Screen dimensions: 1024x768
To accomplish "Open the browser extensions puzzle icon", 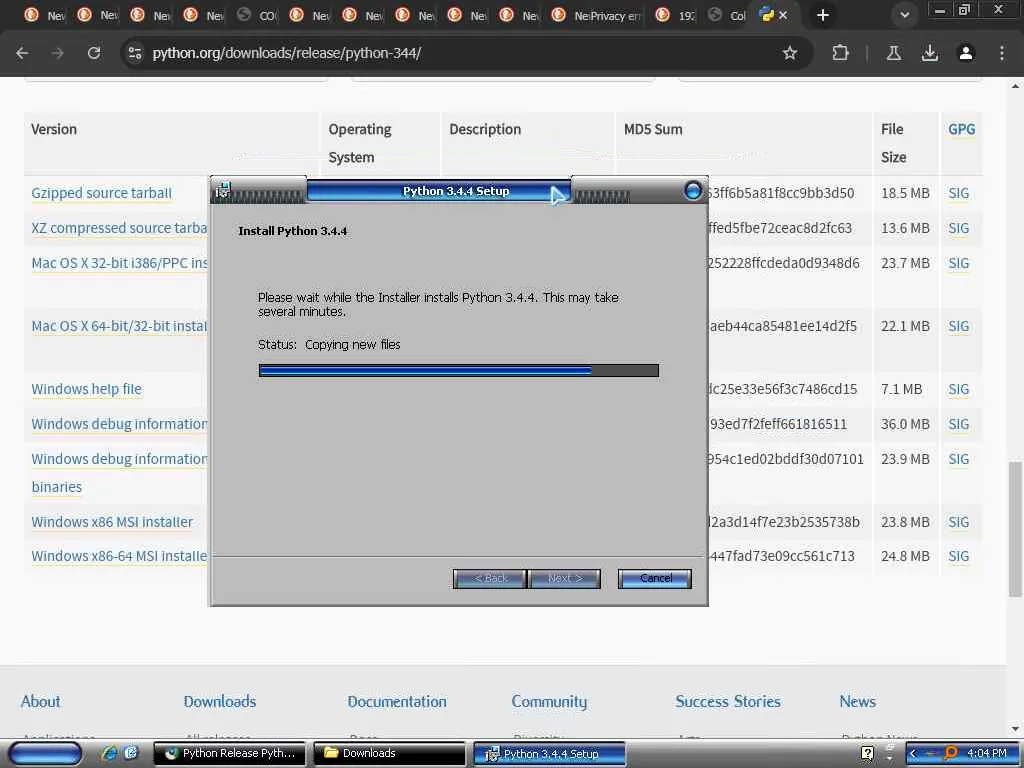I will click(840, 53).
